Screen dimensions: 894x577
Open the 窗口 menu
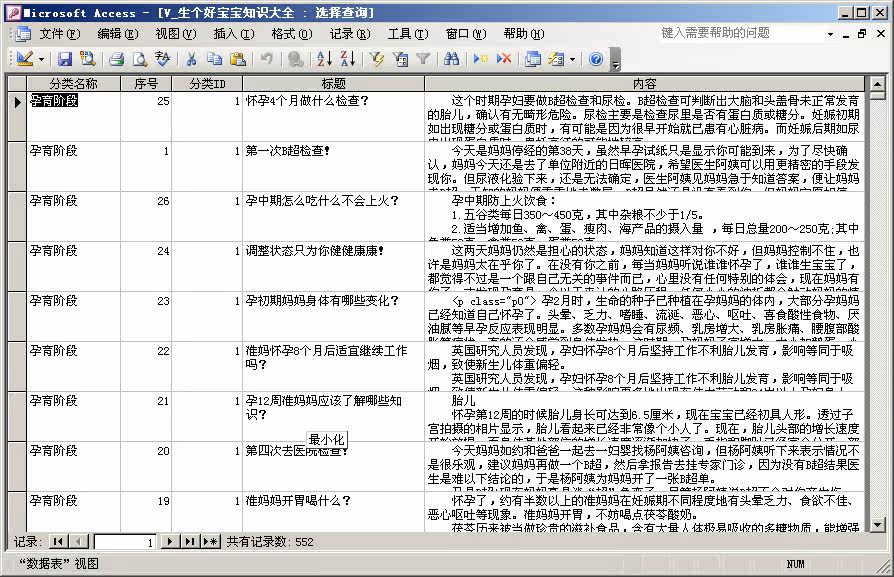pyautogui.click(x=466, y=34)
